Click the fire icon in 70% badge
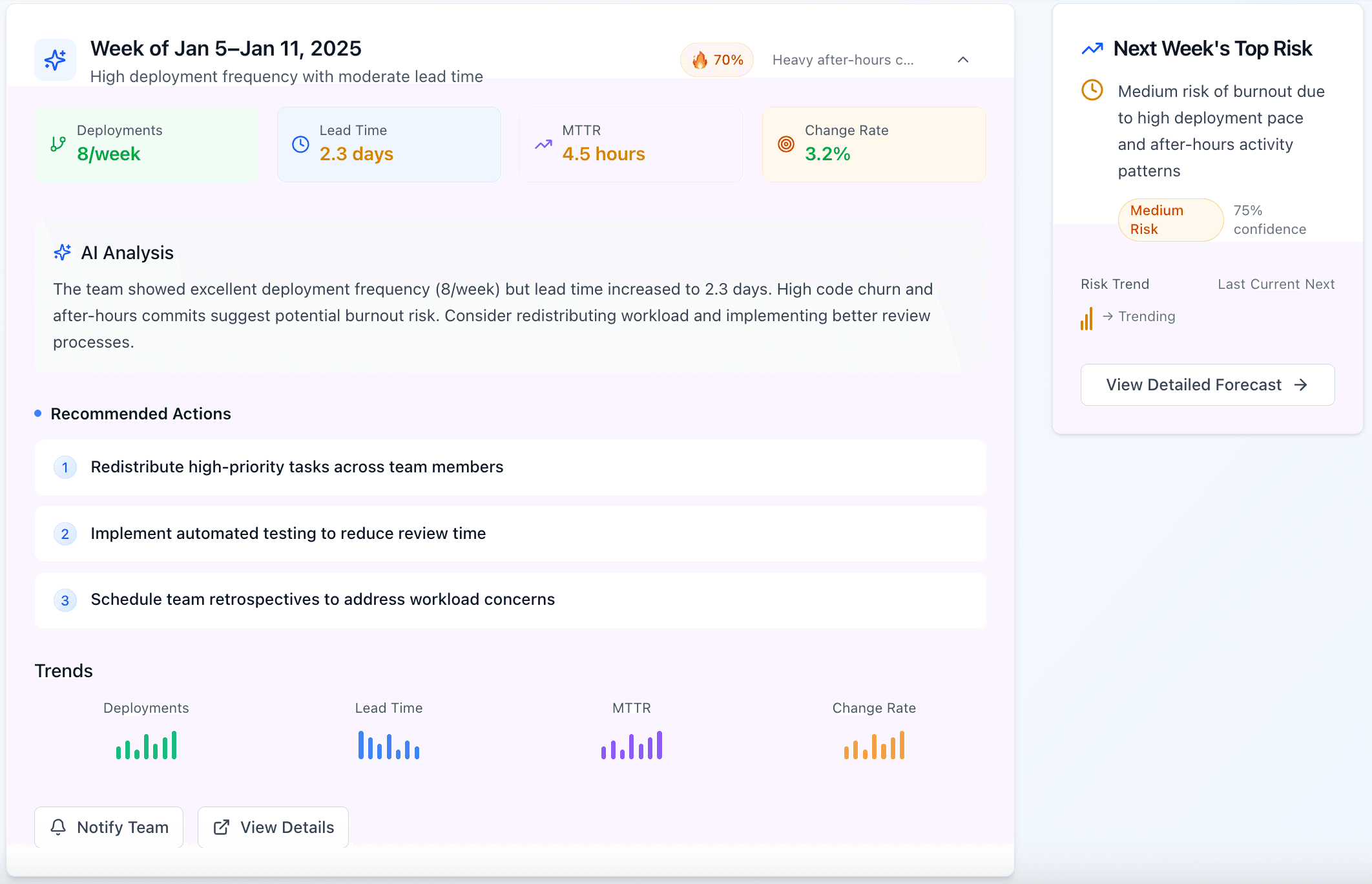 pyautogui.click(x=700, y=60)
